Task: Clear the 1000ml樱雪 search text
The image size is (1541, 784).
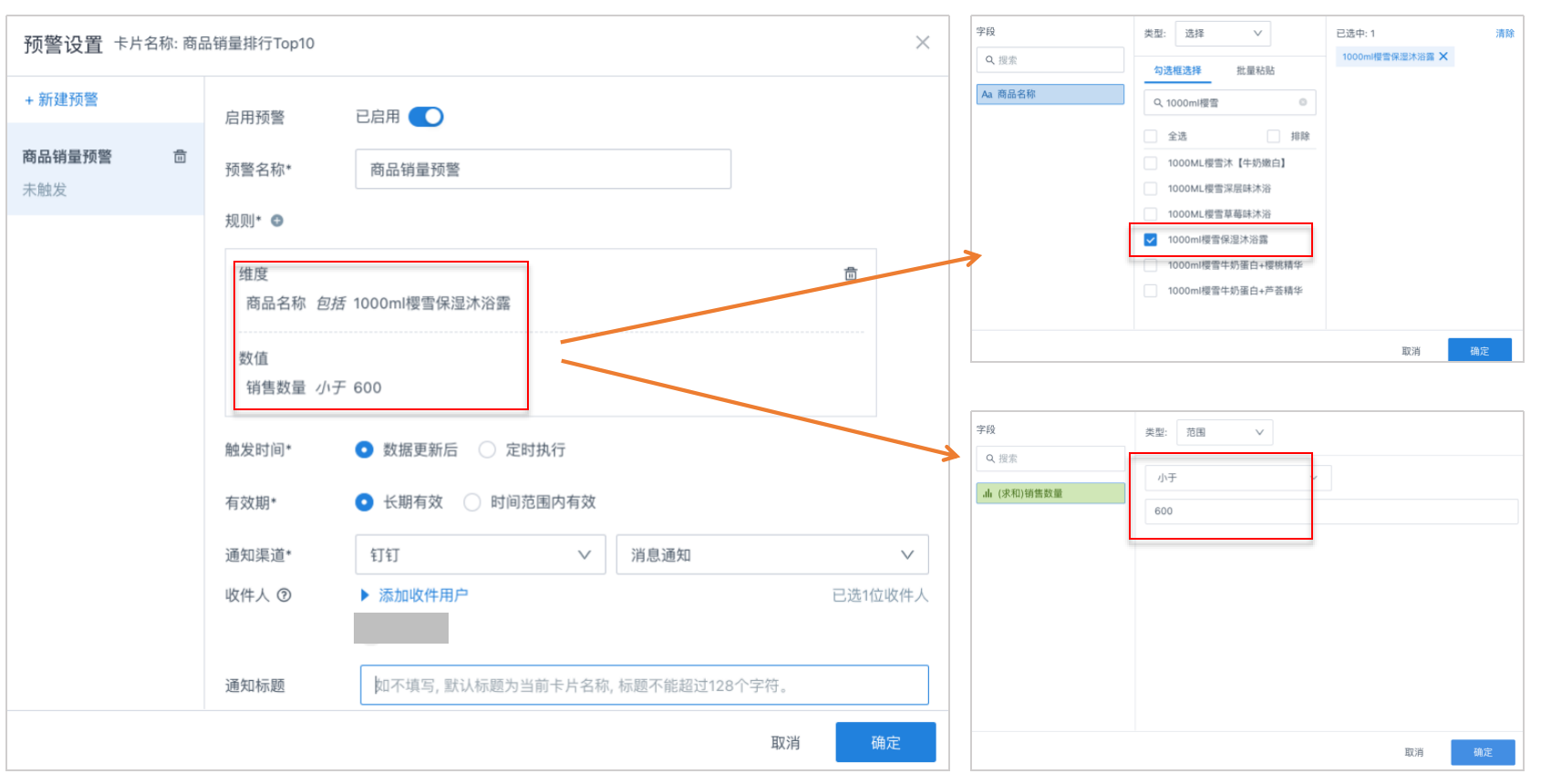Action: click(1302, 102)
